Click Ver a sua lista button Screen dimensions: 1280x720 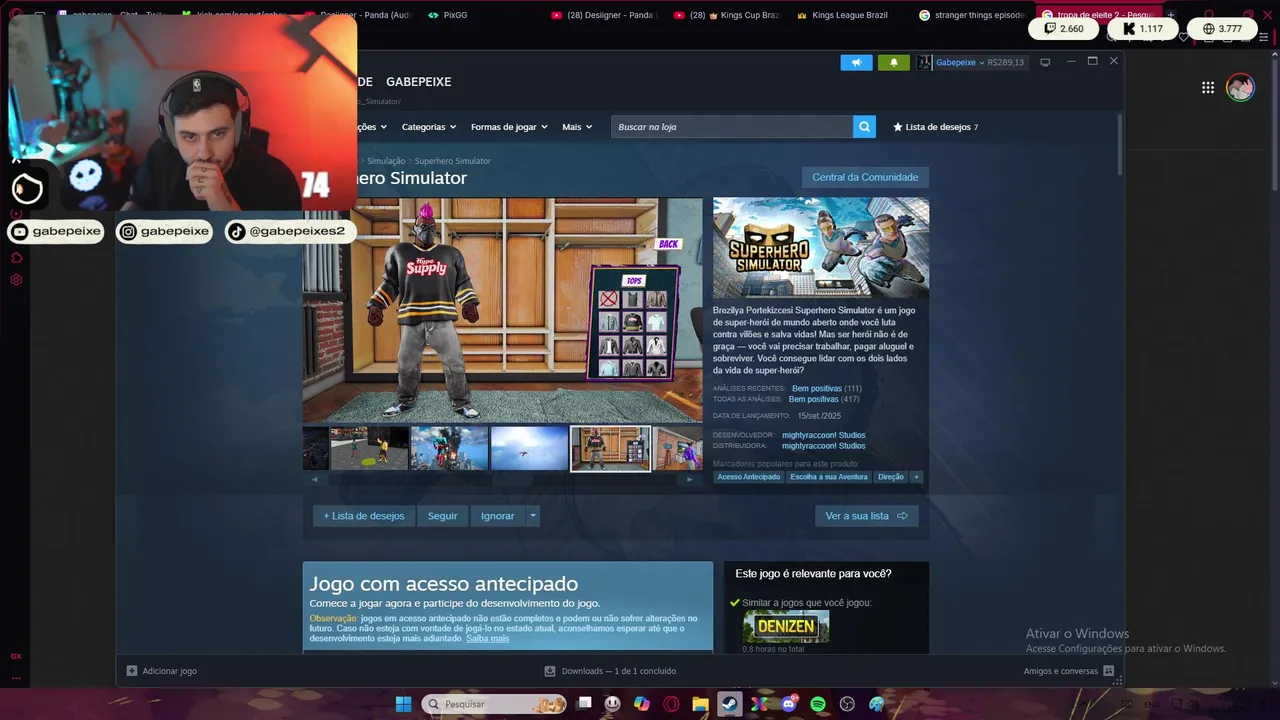866,516
